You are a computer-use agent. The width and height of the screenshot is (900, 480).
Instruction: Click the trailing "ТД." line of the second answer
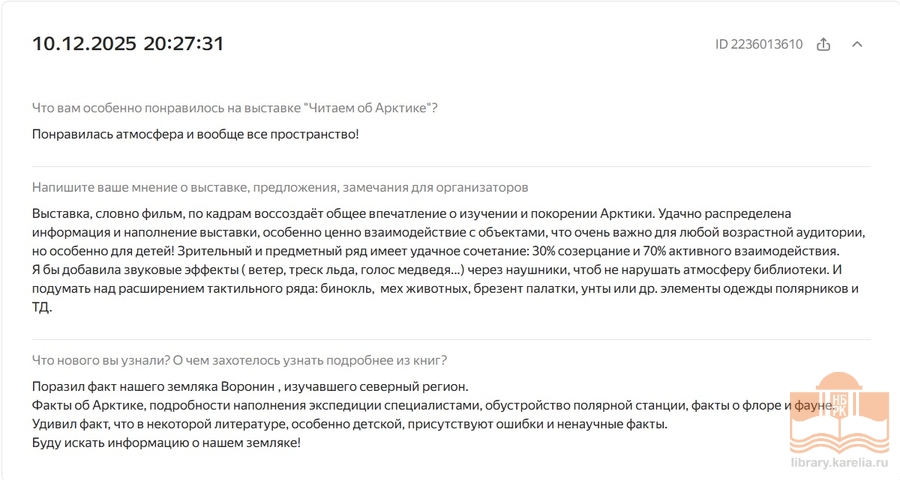coord(41,308)
